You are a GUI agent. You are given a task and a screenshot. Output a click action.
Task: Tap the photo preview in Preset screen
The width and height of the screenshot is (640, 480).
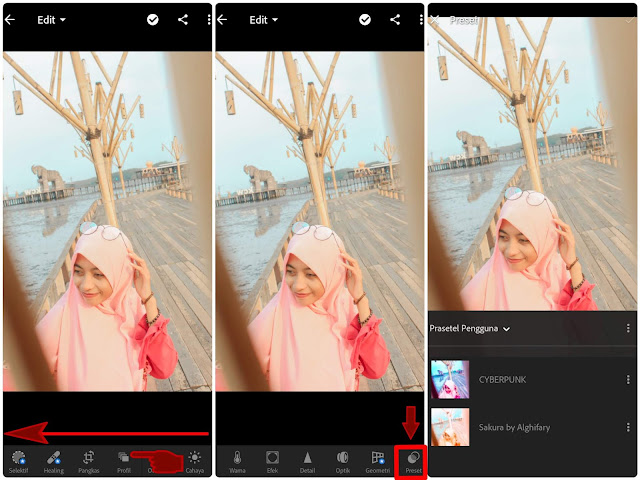point(532,164)
